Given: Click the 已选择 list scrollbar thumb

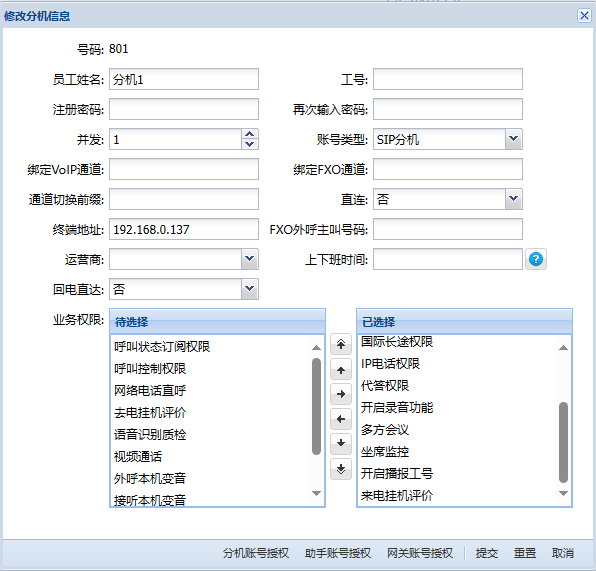Looking at the screenshot, I should pos(563,443).
